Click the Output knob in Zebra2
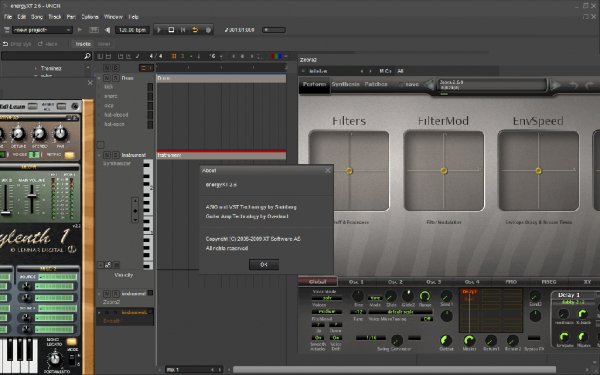 [446, 340]
